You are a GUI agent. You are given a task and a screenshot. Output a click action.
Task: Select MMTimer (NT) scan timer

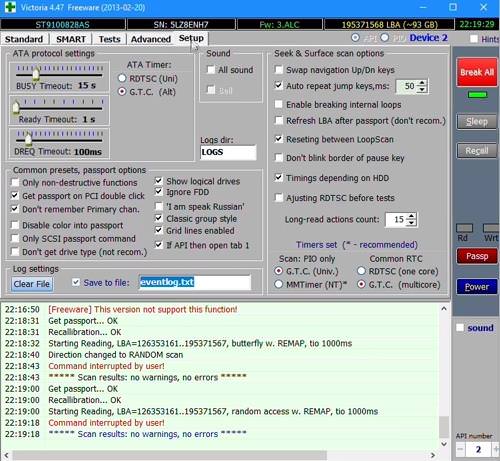tap(278, 284)
